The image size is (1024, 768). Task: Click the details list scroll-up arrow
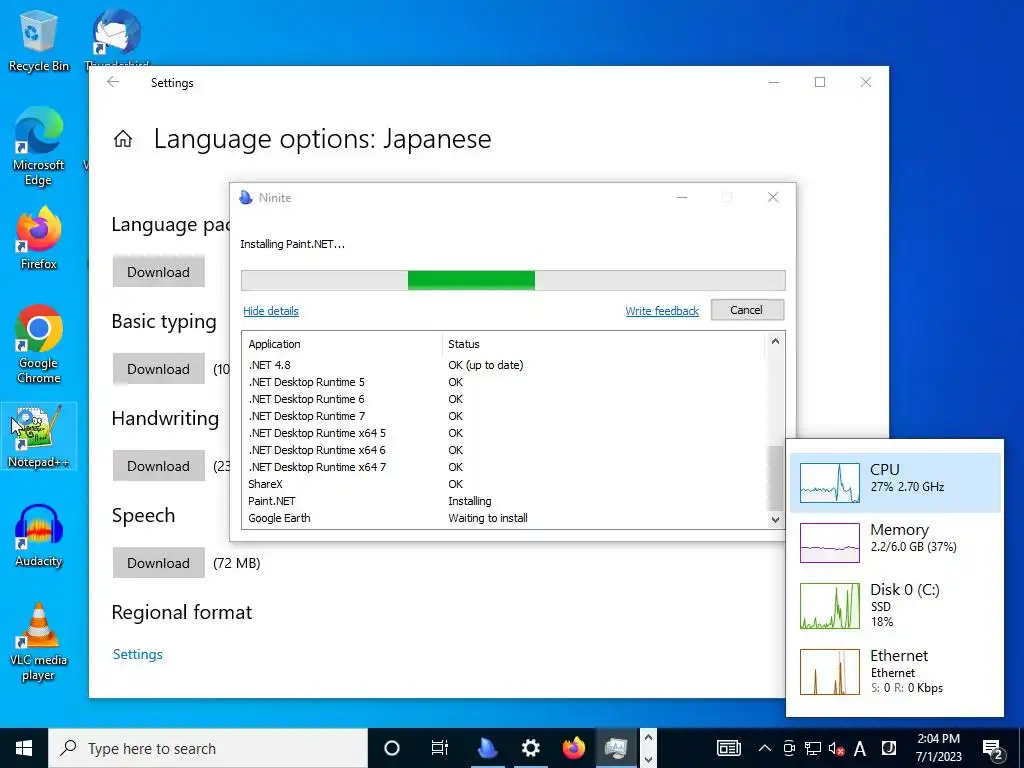(x=775, y=342)
